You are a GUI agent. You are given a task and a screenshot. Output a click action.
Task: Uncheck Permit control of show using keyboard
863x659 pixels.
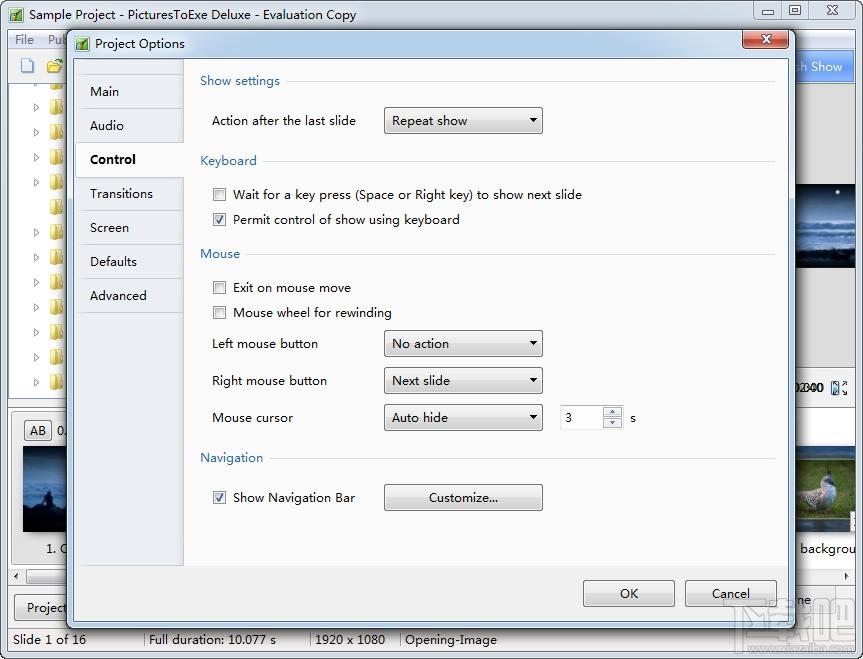[x=219, y=220]
